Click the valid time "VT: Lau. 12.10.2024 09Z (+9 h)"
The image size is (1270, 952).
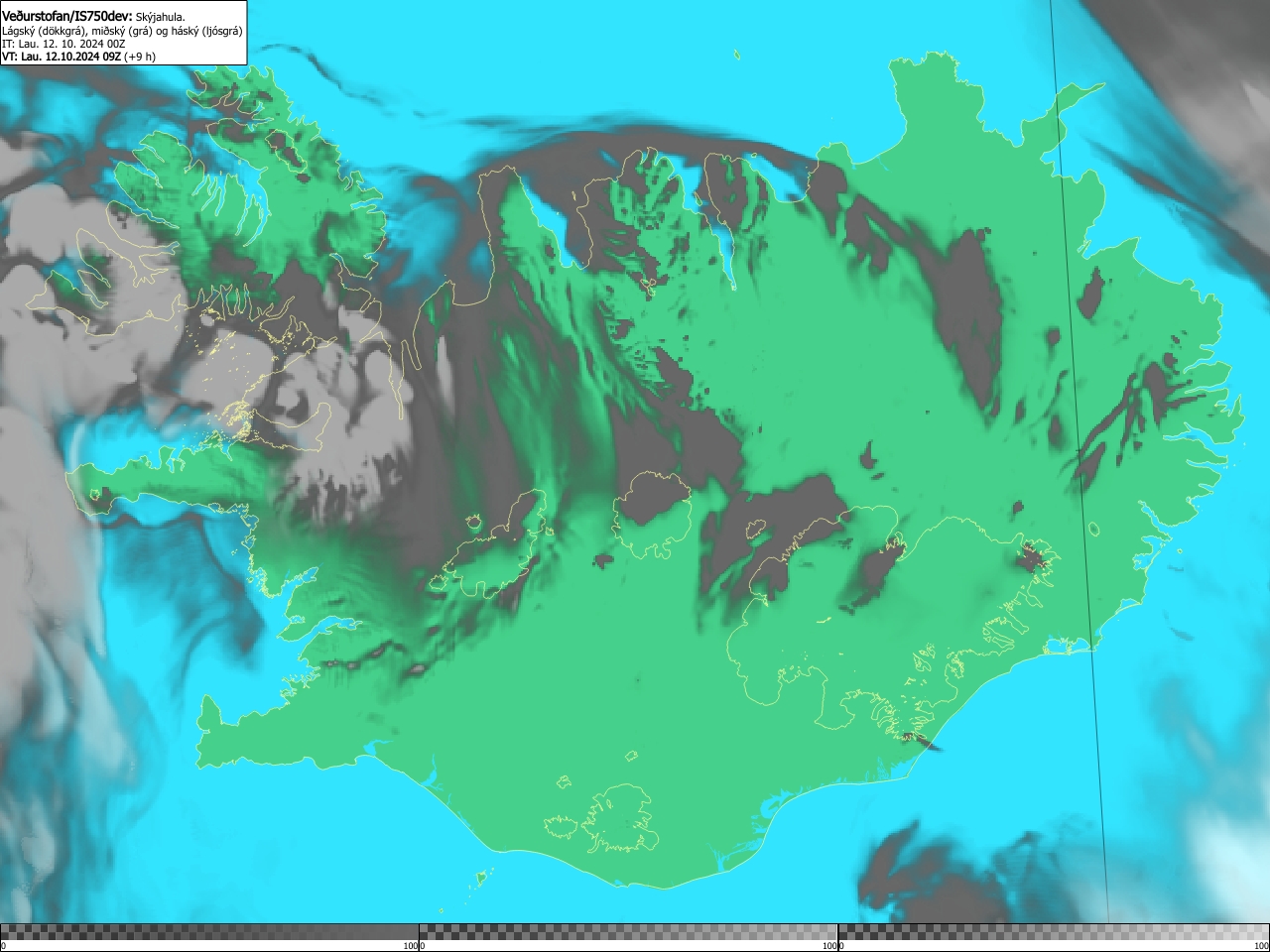pos(78,57)
